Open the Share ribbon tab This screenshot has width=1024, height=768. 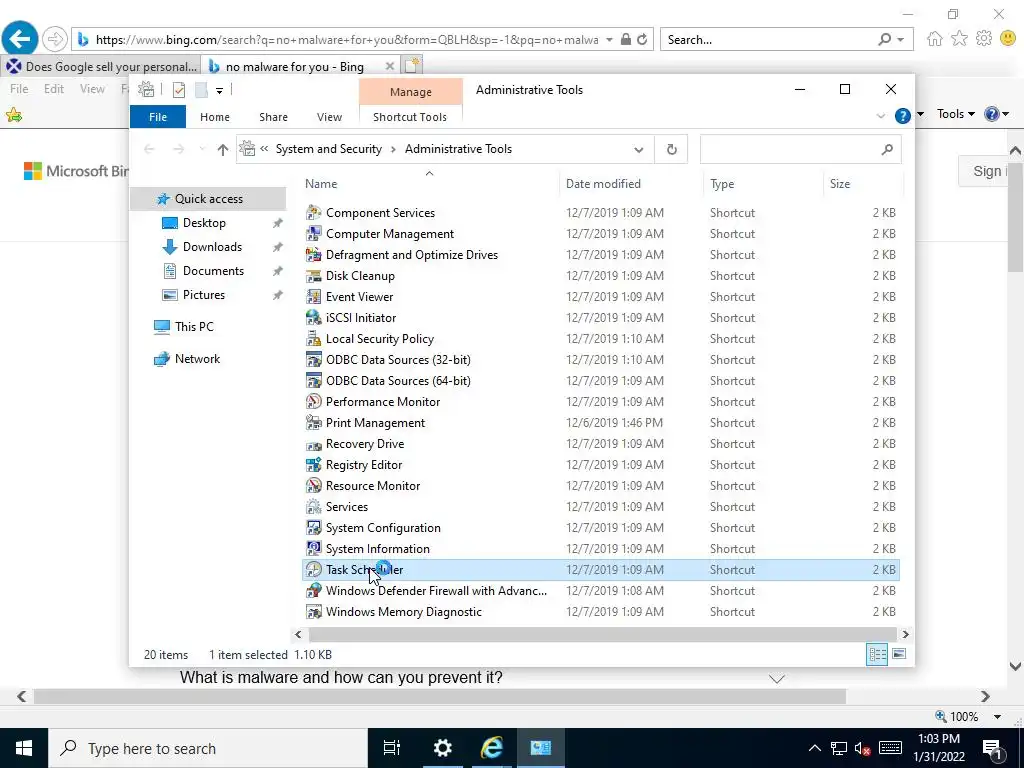coord(273,117)
